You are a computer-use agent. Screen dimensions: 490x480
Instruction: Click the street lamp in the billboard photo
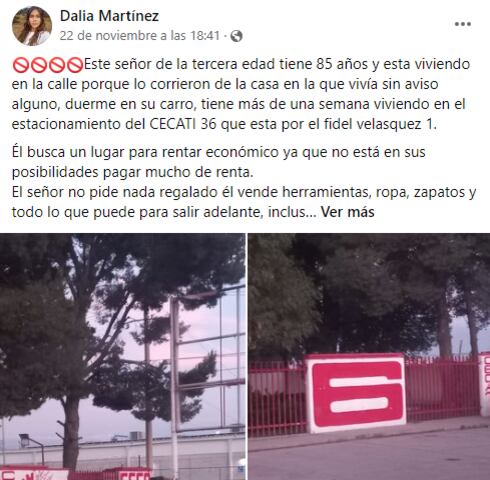[32, 447]
